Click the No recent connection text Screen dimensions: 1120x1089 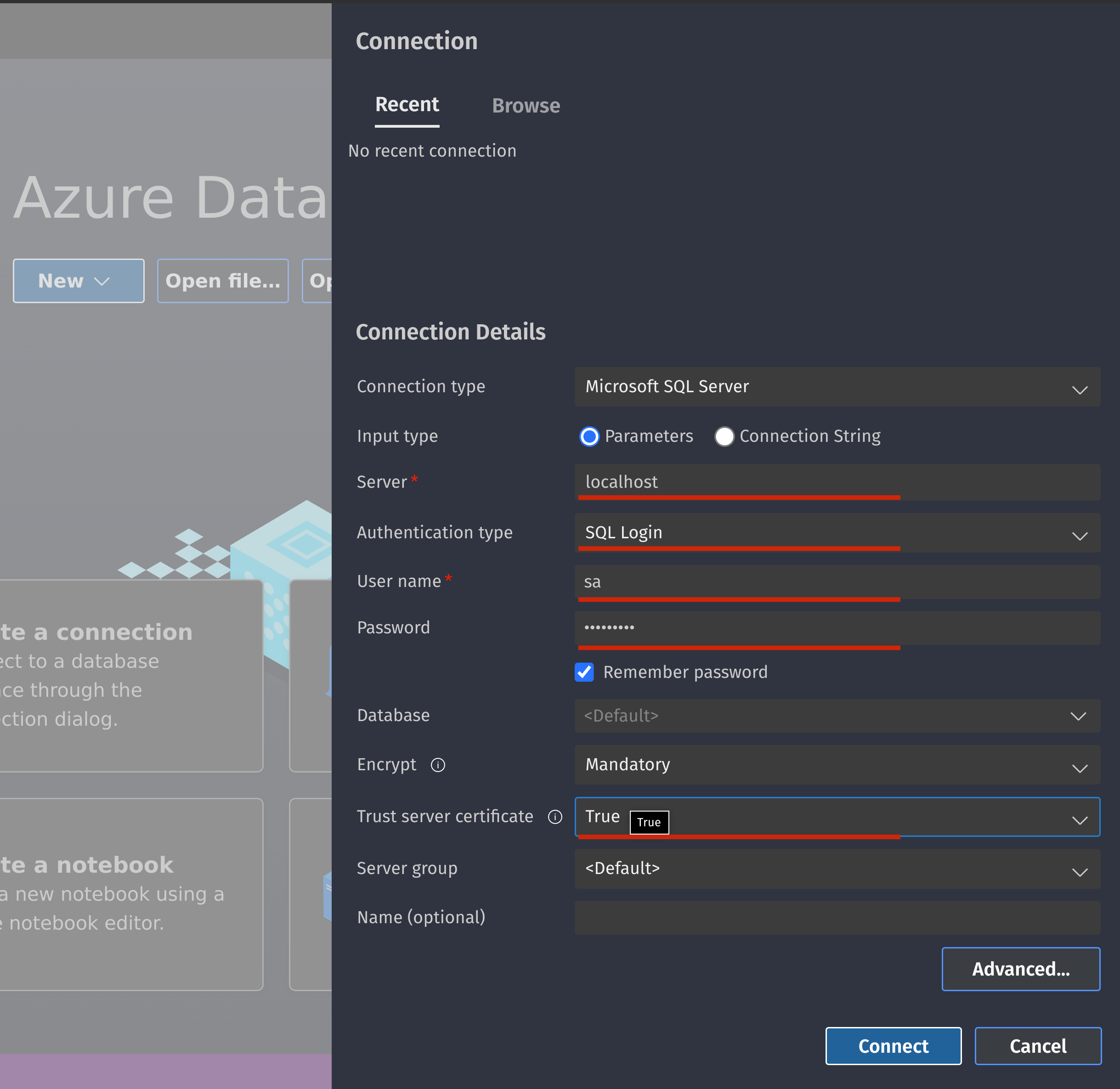pos(432,151)
